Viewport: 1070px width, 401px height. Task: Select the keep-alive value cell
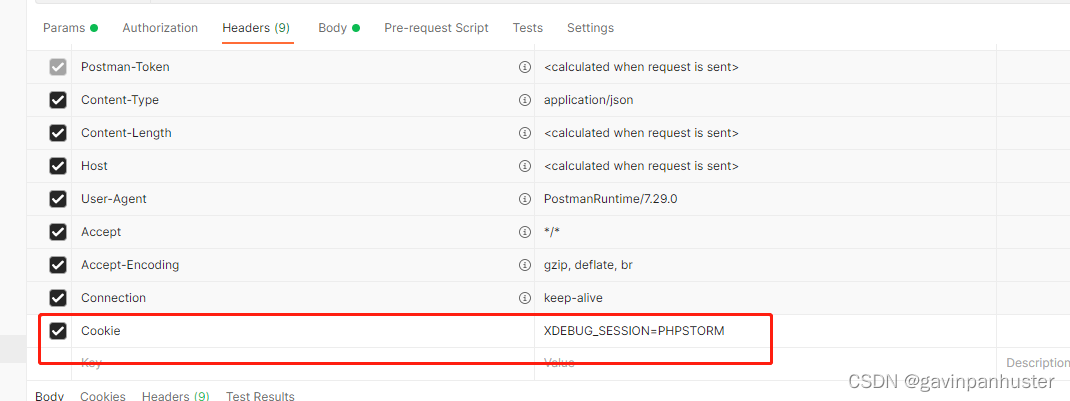pyautogui.click(x=765, y=298)
